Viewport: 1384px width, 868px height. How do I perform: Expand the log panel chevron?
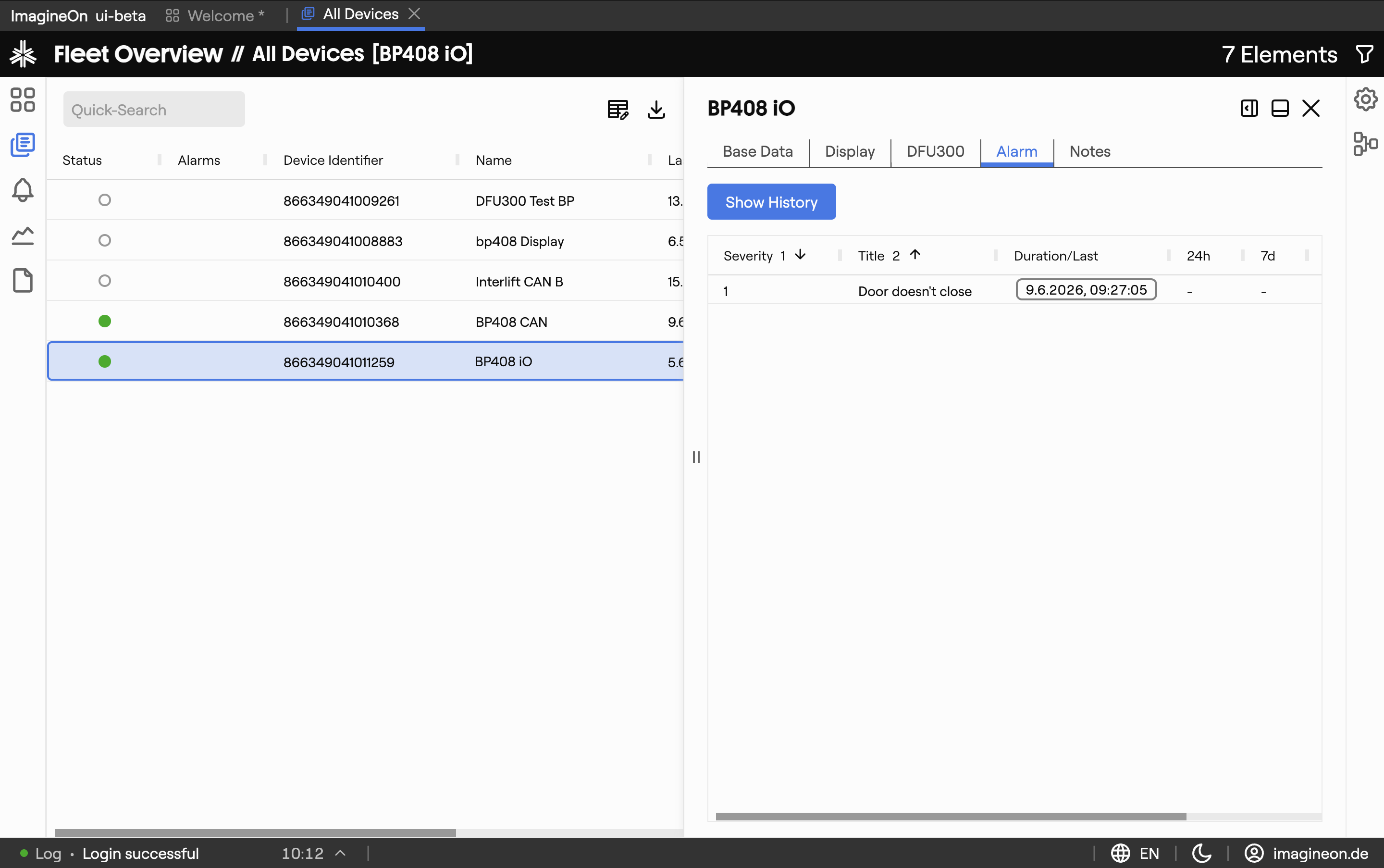point(340,853)
